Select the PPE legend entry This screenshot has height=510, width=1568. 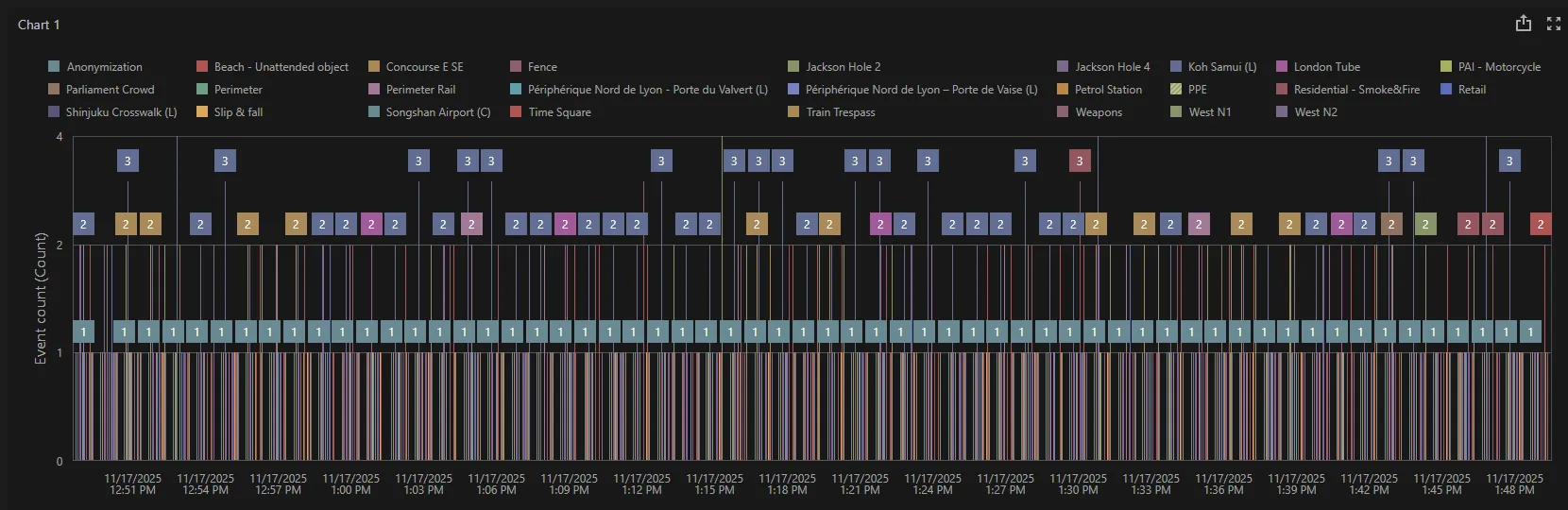(1188, 90)
